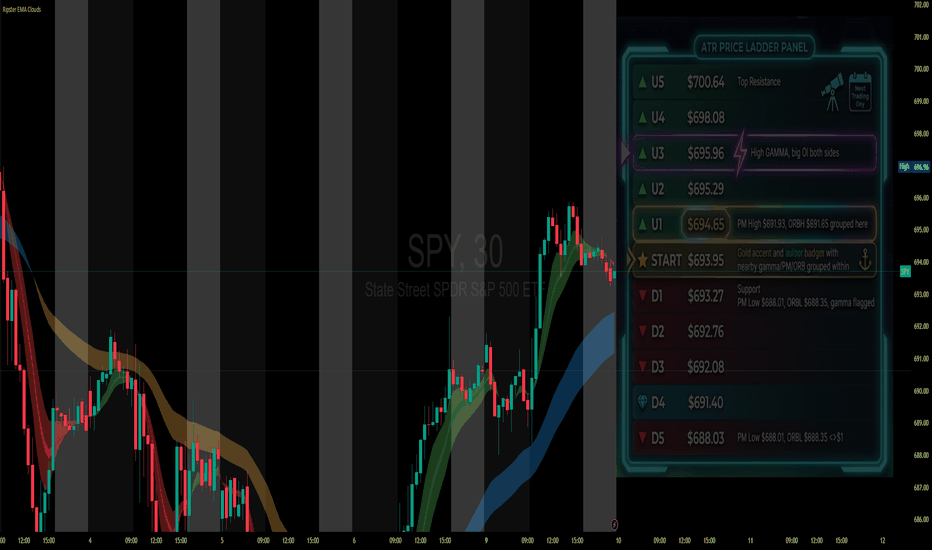Click the red down triangle beside D5
This screenshot has width=932, height=550.
[643, 438]
